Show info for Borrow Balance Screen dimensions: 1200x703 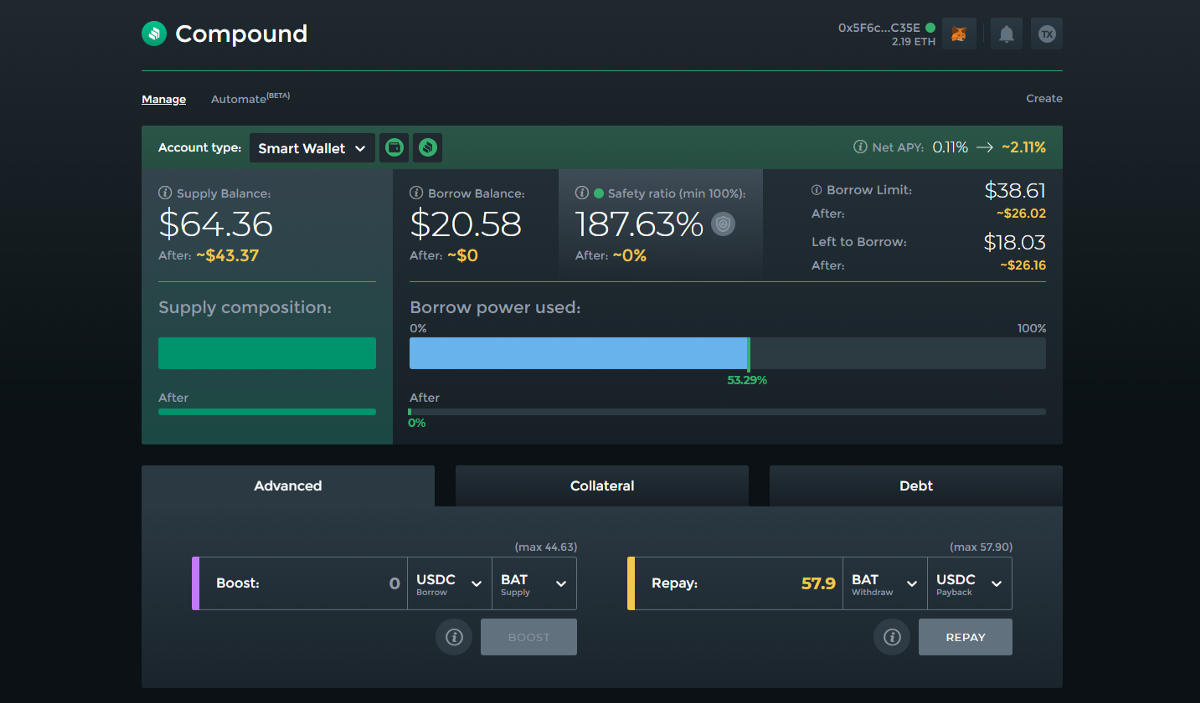point(416,193)
